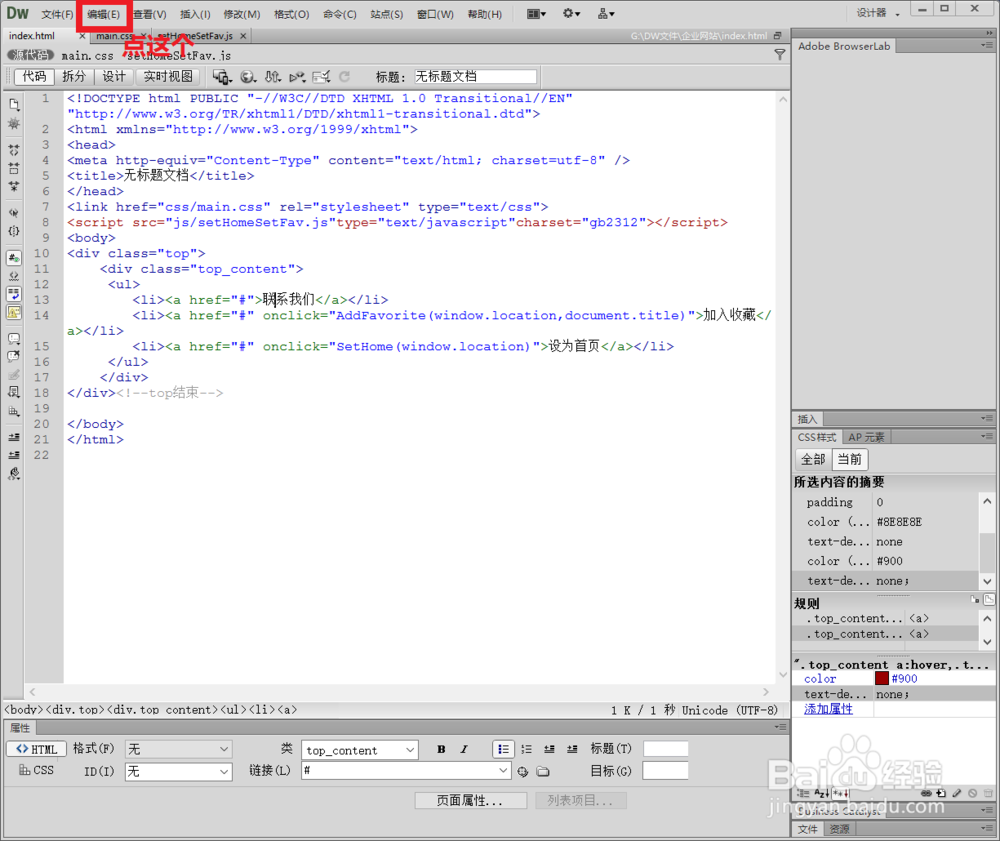Screen dimensions: 1000x841
Task: Open the layout dropdown in menu bar
Action: [536, 13]
